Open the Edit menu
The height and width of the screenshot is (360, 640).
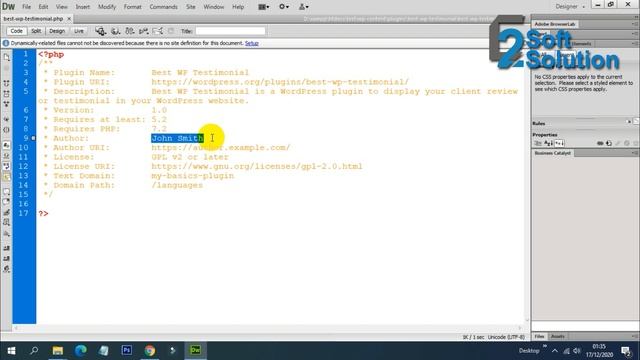(43, 7)
